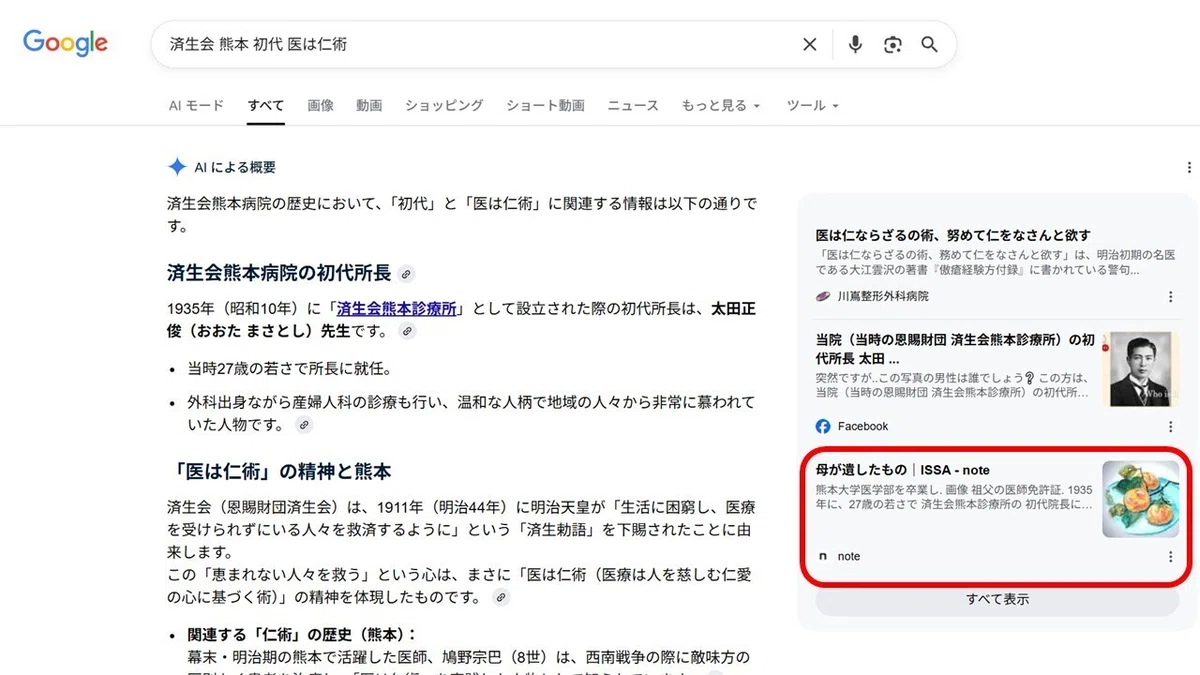Click すべて表示 button

[997, 599]
